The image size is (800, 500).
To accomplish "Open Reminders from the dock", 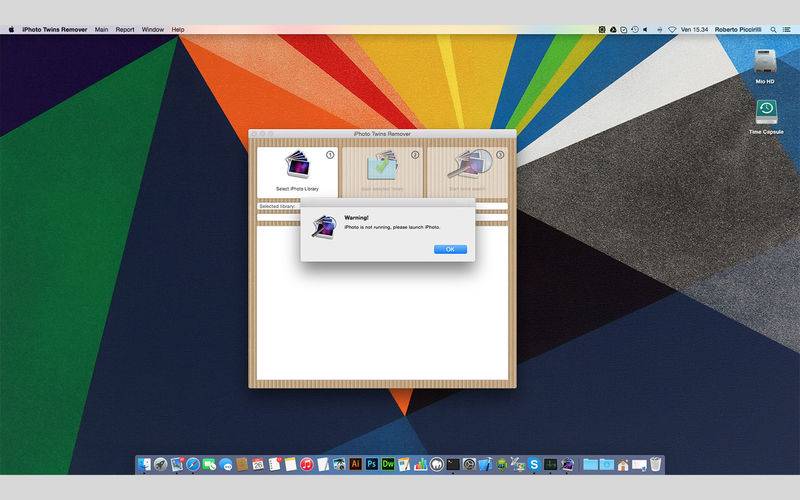I will click(x=274, y=464).
